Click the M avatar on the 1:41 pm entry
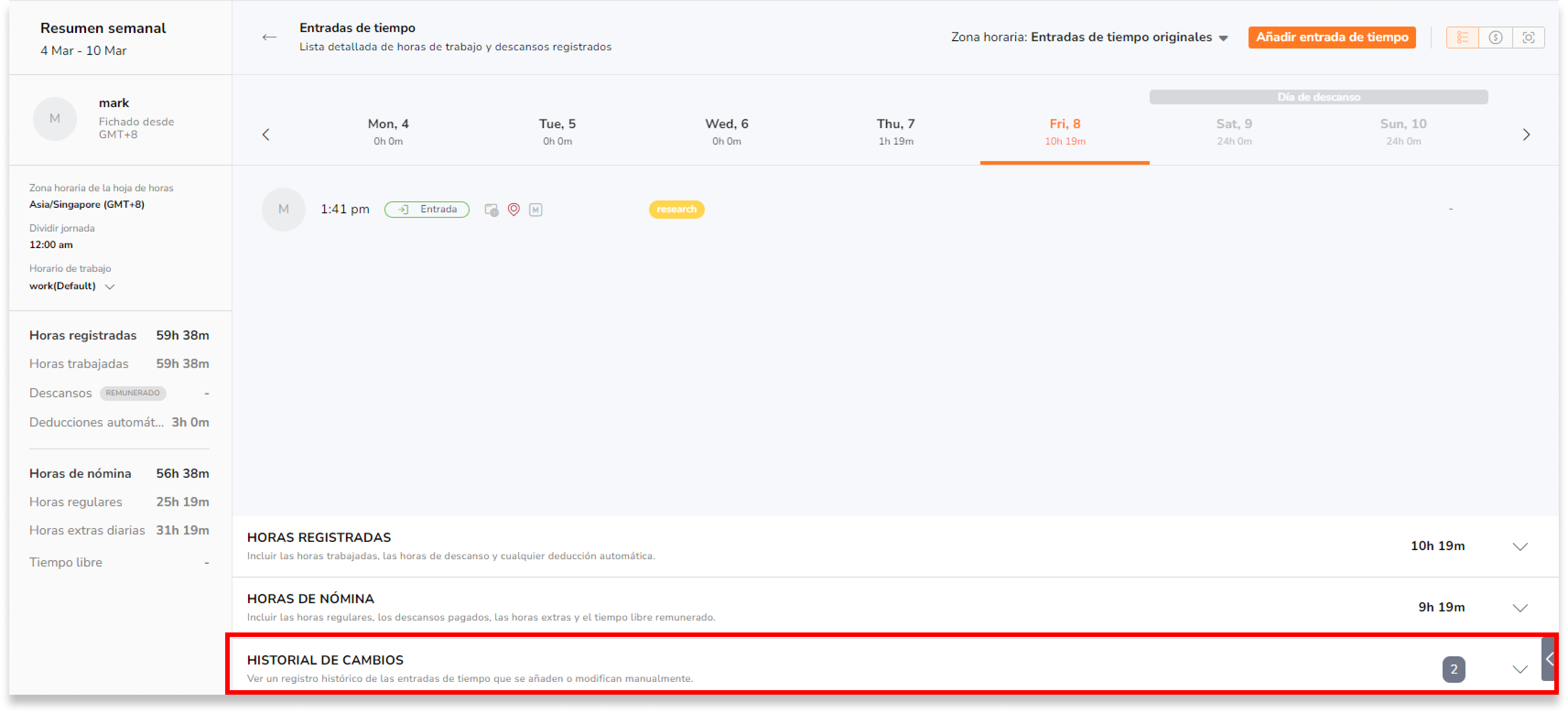The height and width of the screenshot is (713, 1568). (x=283, y=210)
